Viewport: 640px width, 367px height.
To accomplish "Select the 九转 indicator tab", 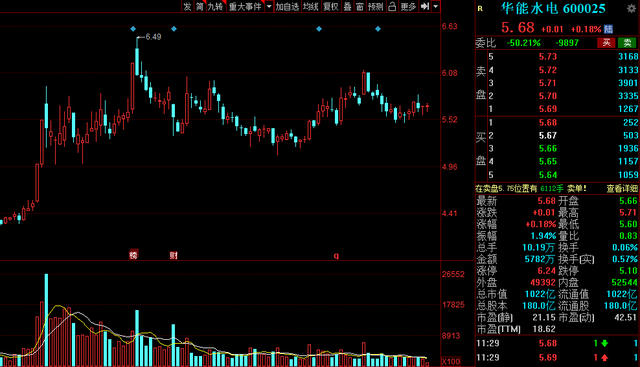I will [216, 6].
